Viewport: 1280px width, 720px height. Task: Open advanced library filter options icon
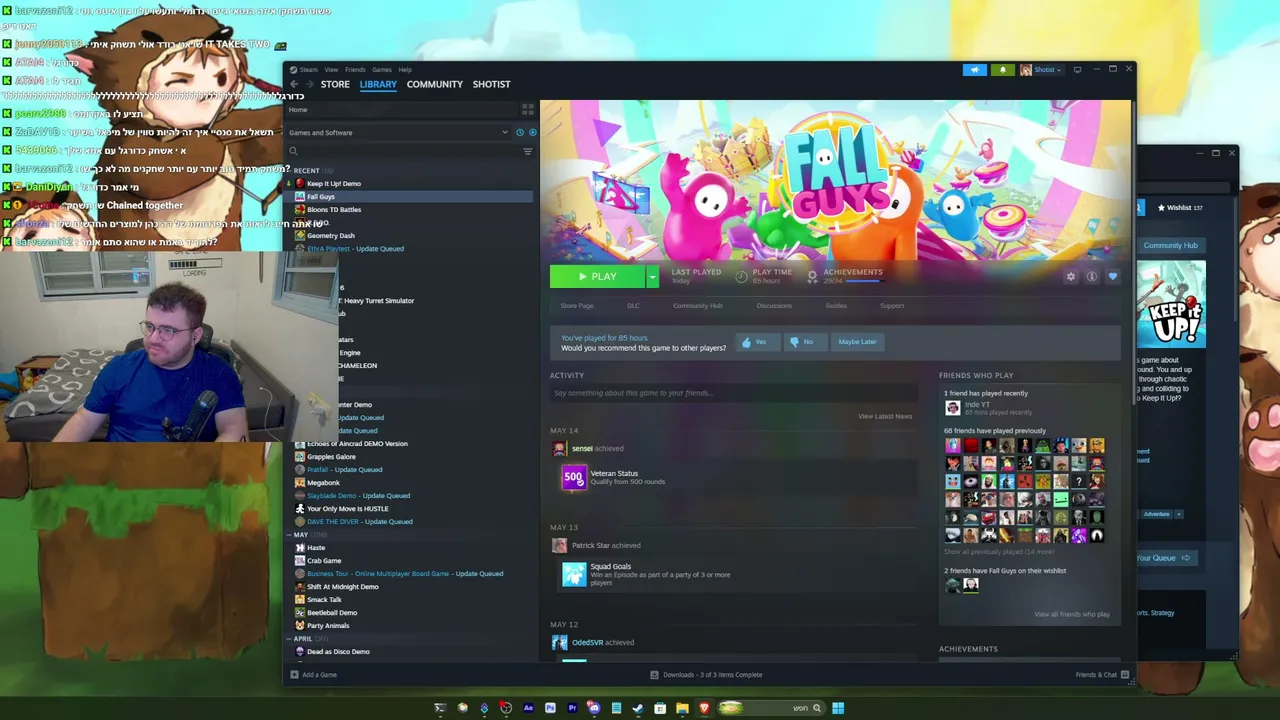(528, 151)
